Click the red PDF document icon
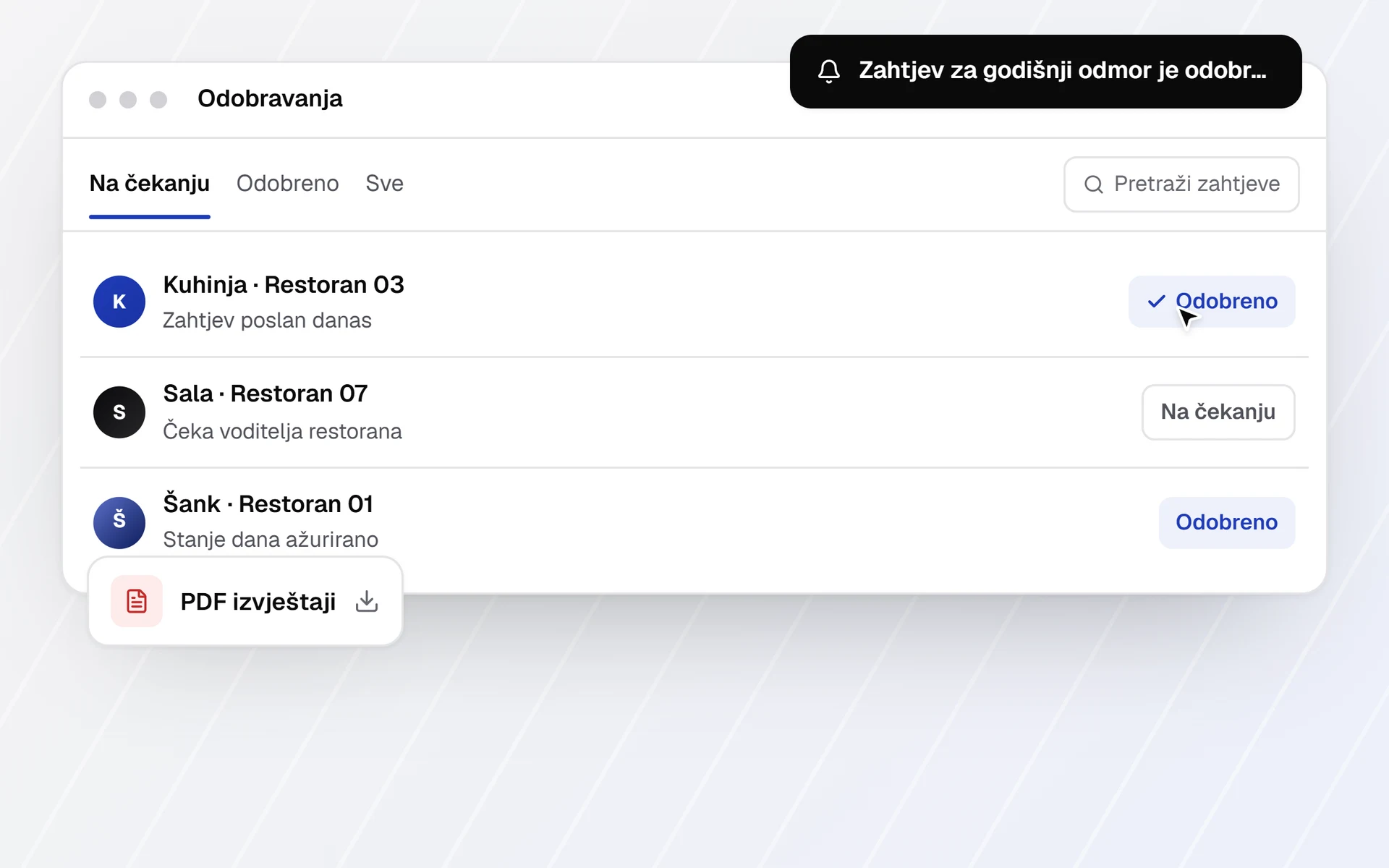Viewport: 1389px width, 868px height. tap(137, 601)
